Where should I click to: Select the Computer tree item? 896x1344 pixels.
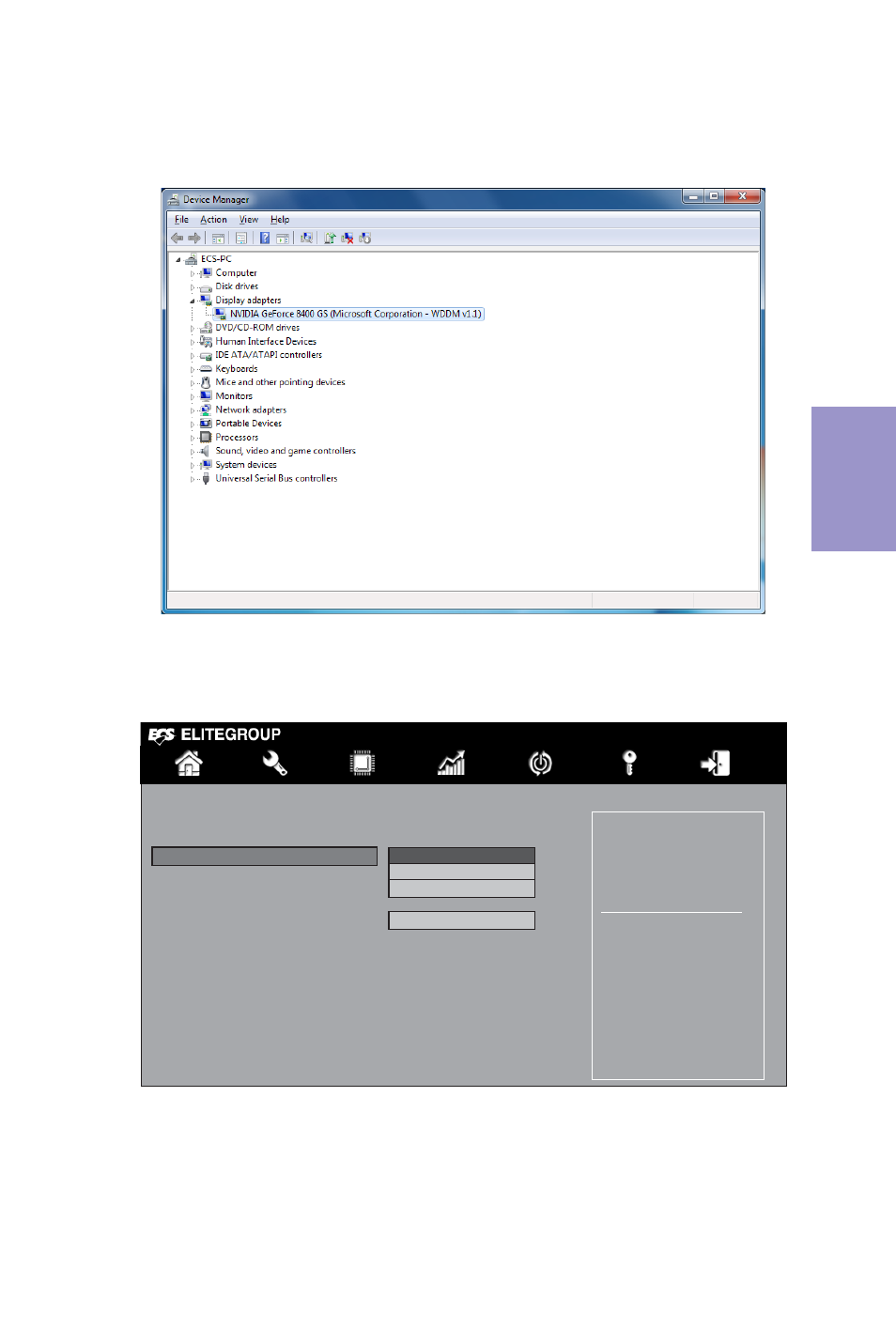point(236,273)
